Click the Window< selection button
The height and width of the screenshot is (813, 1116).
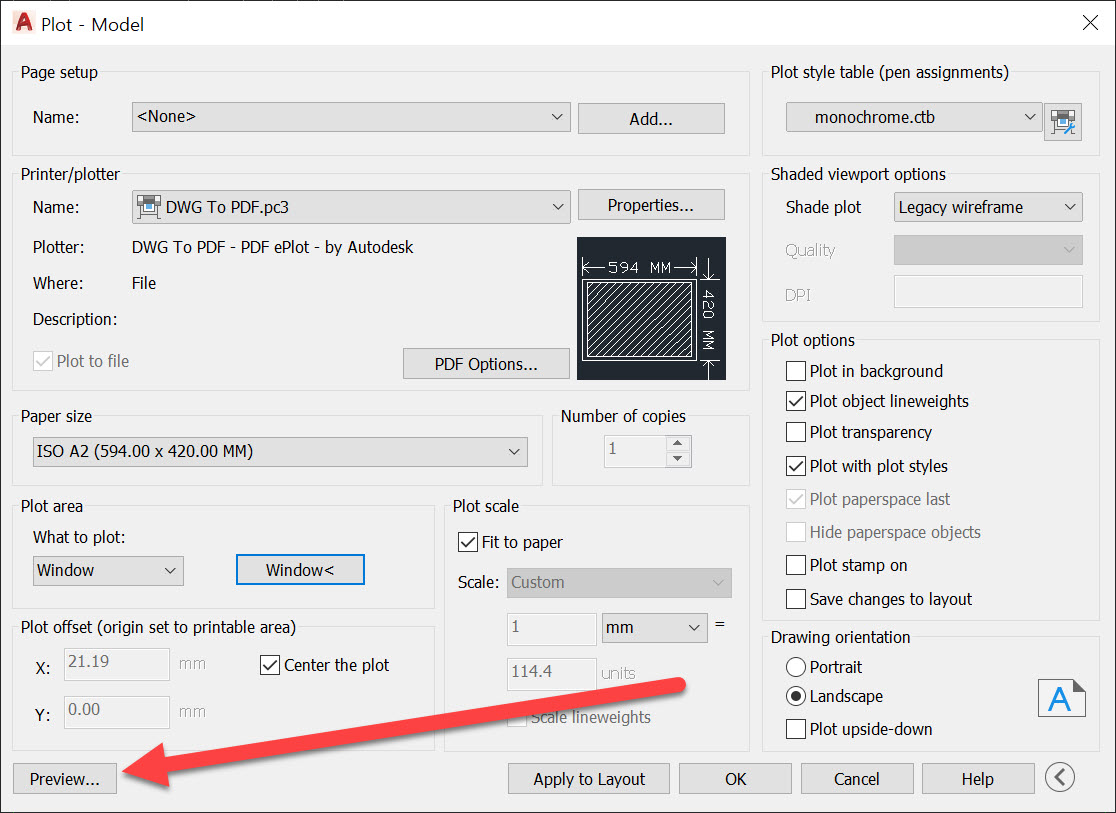pos(300,570)
